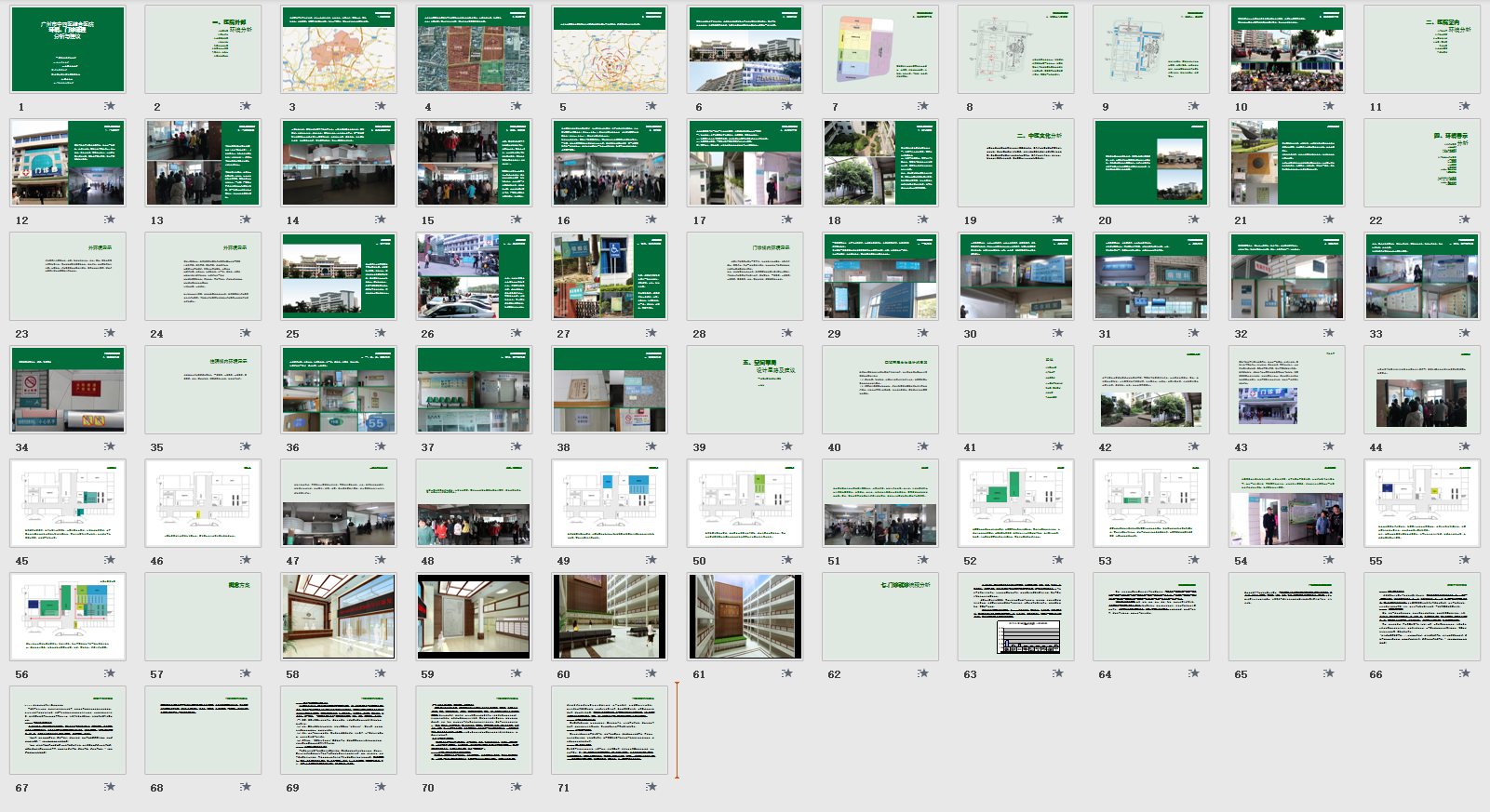Click the transition star under slide 11
Screen dimensions: 1490x812
tap(1464, 106)
